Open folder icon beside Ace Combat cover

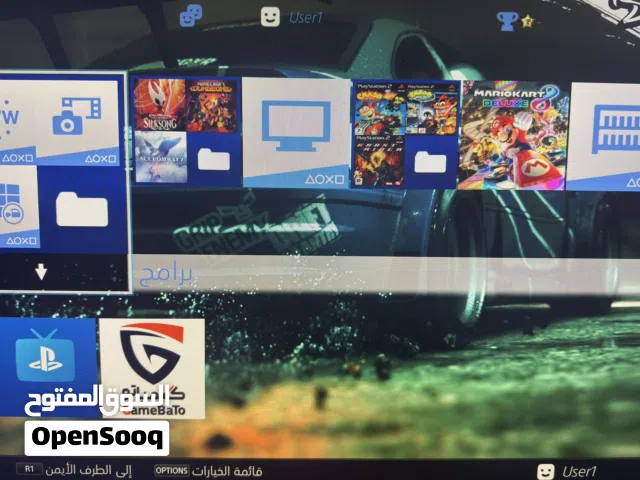(213, 159)
